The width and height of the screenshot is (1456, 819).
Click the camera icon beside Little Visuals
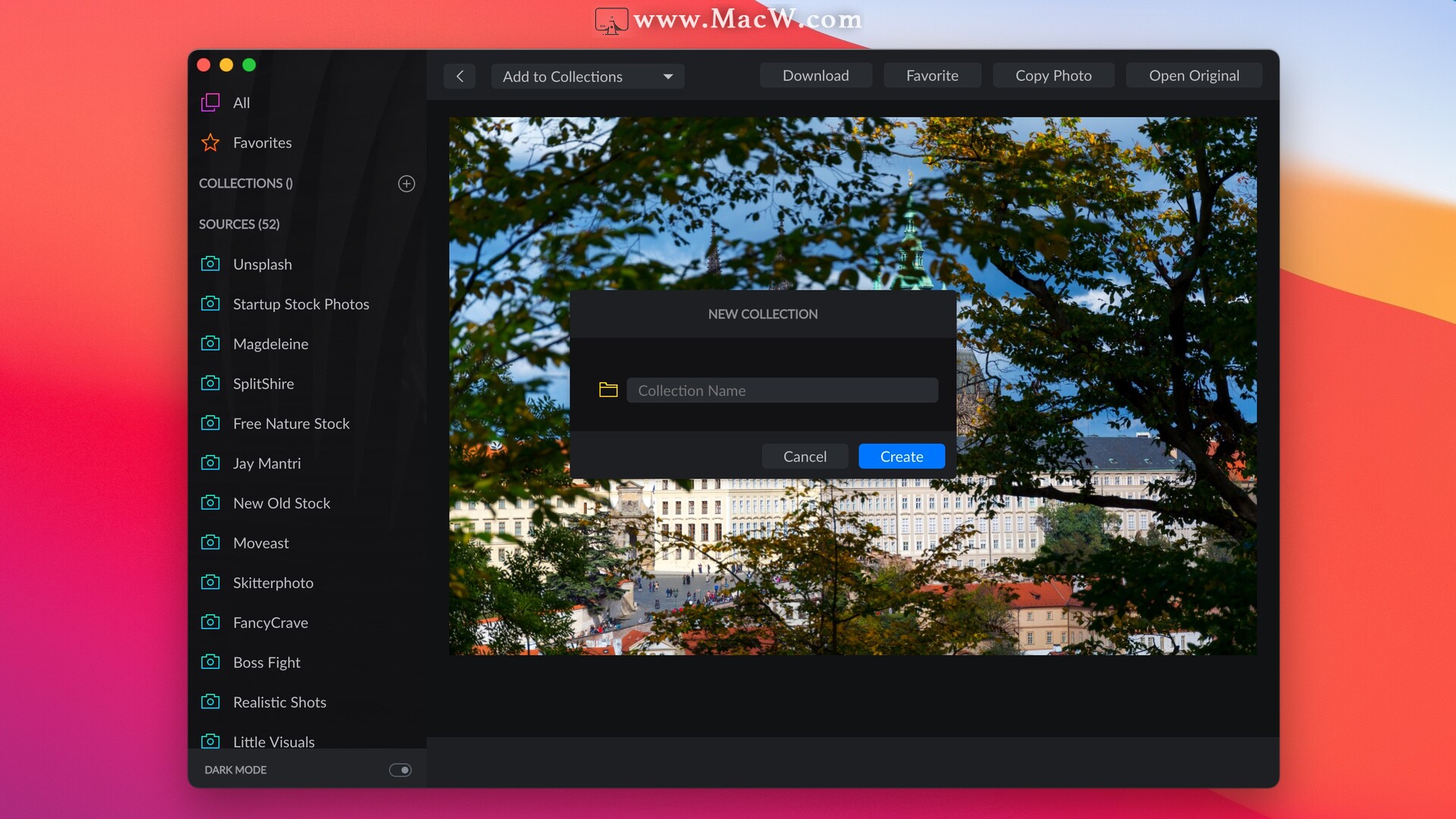pos(210,741)
